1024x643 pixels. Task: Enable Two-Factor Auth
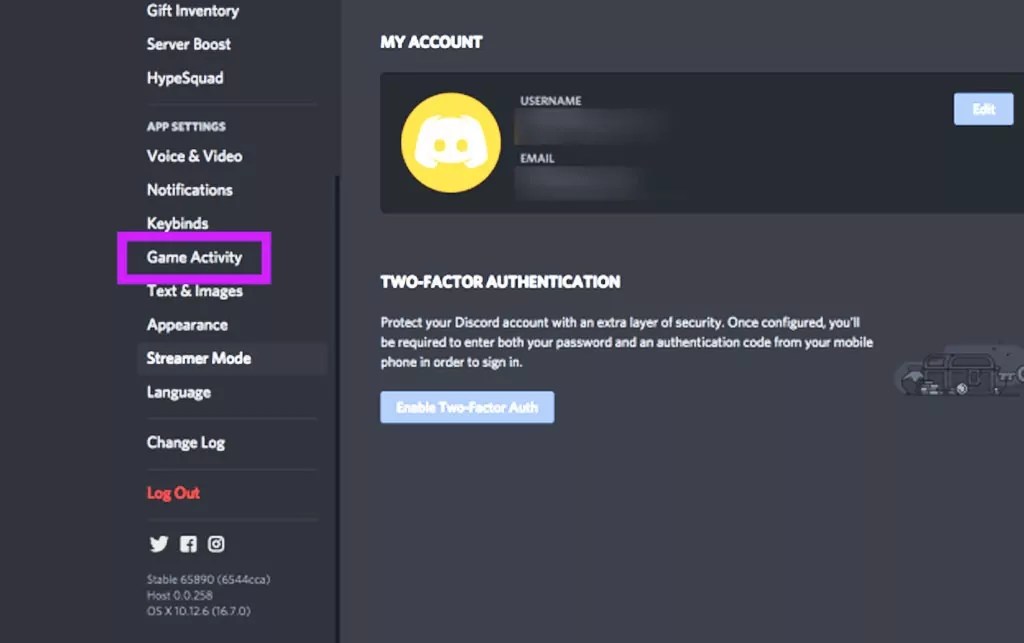pyautogui.click(x=467, y=407)
